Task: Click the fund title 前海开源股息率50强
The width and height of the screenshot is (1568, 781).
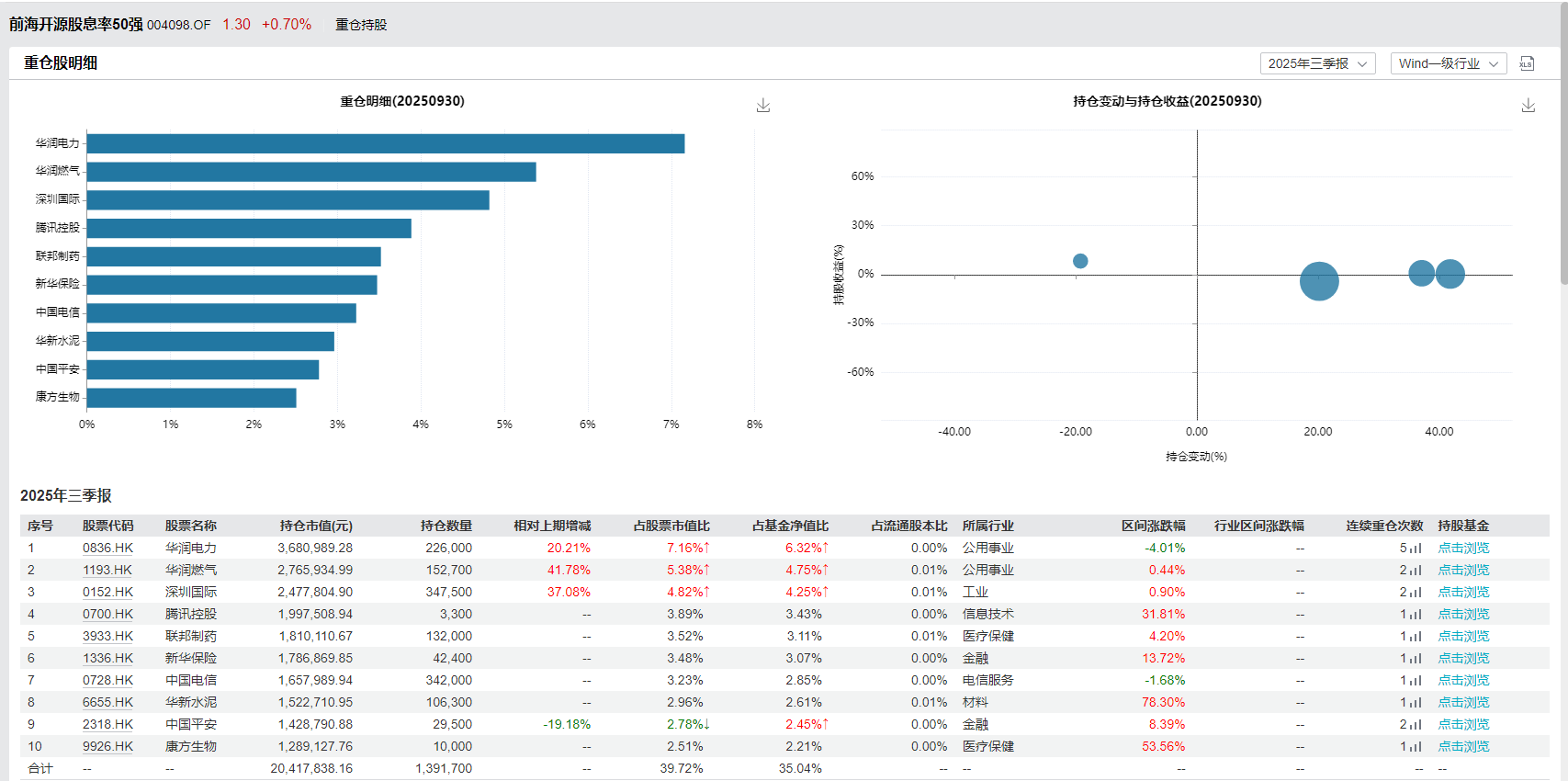Action: tap(76, 25)
